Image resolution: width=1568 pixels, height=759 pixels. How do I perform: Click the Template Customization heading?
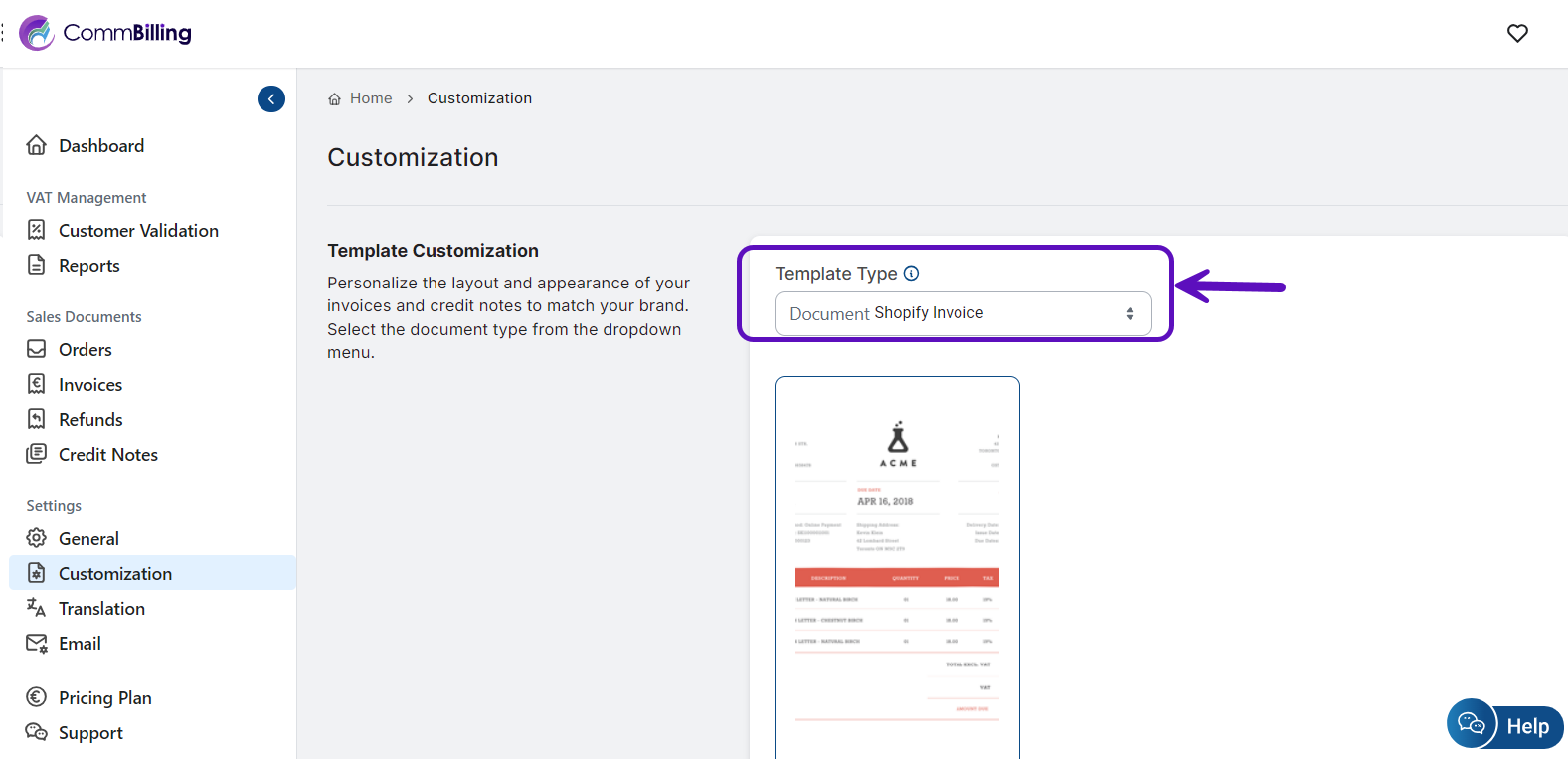pyautogui.click(x=433, y=251)
